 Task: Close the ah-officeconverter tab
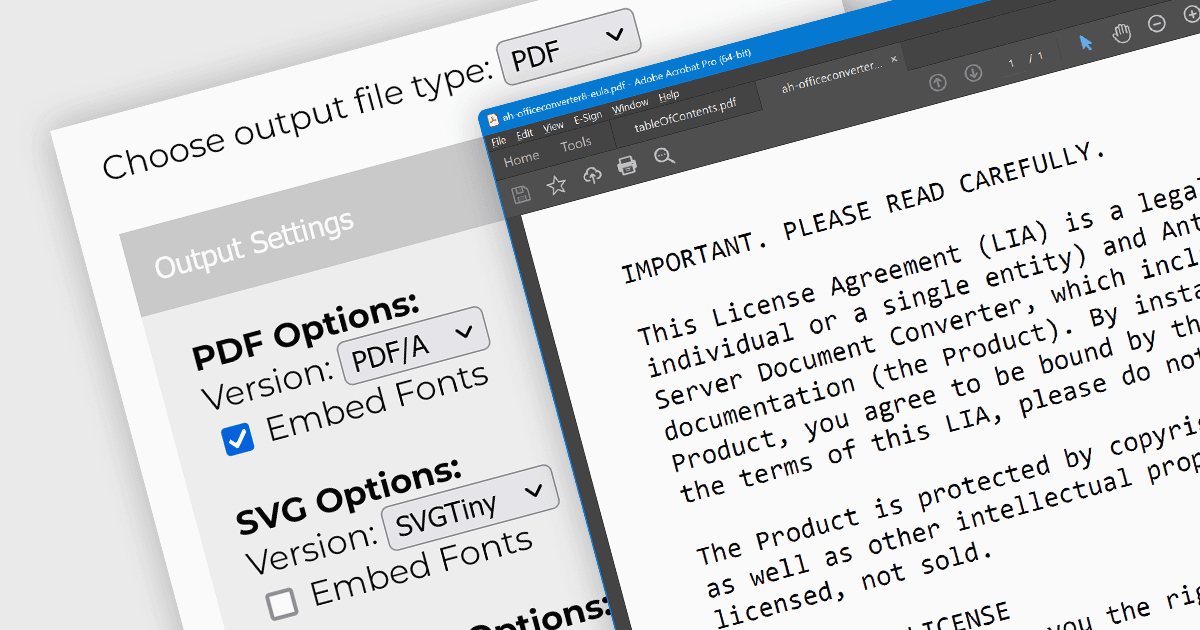point(894,60)
